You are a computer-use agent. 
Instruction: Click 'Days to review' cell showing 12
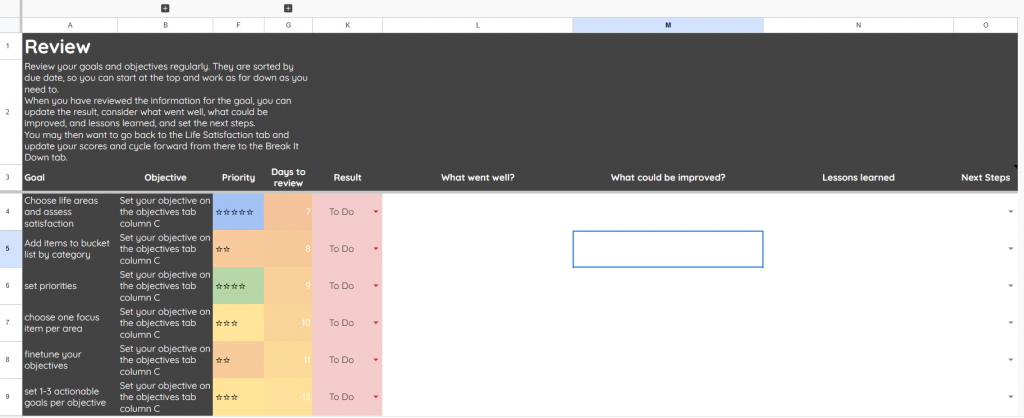click(x=288, y=397)
